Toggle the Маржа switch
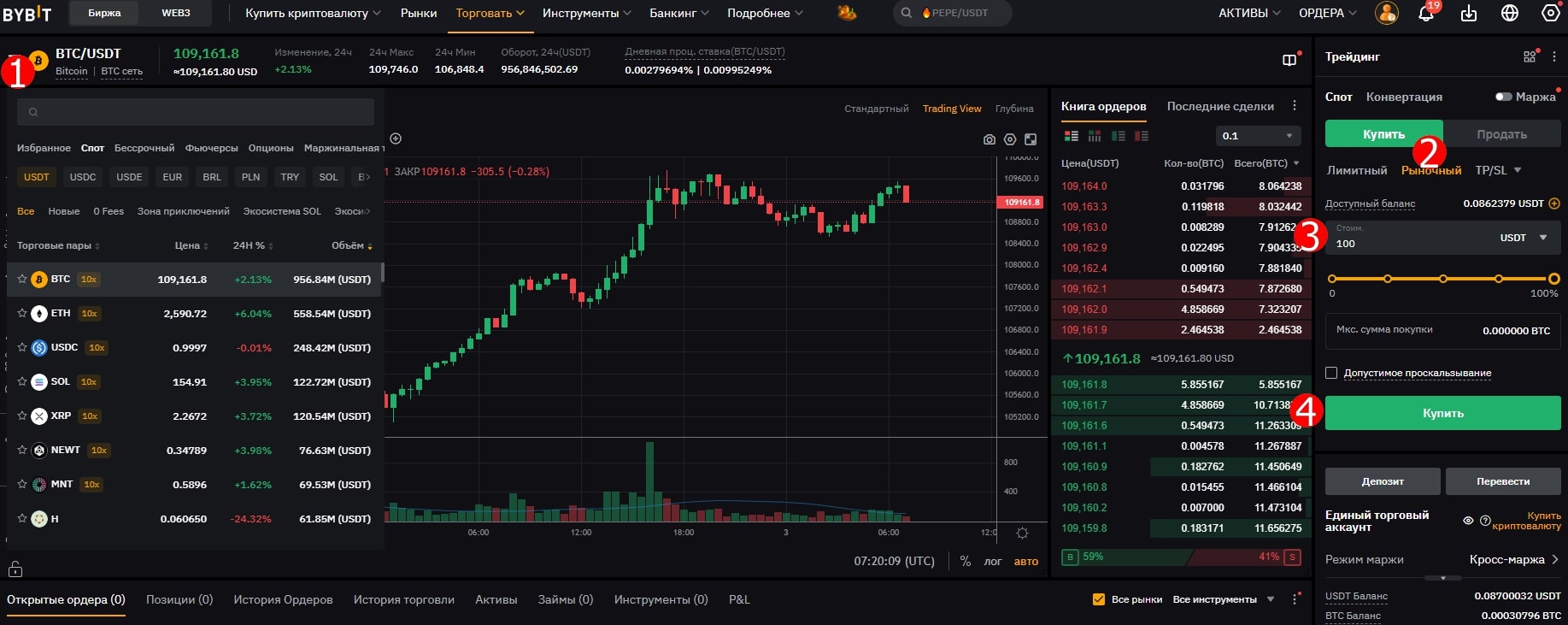This screenshot has height=625, width=1568. click(1504, 97)
